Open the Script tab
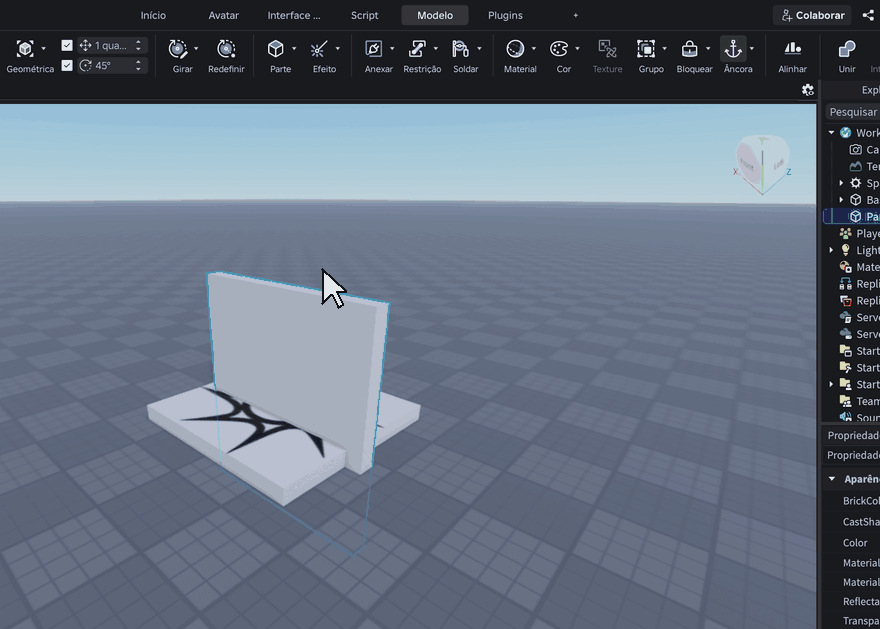Screen dimensions: 880x629 coord(364,15)
